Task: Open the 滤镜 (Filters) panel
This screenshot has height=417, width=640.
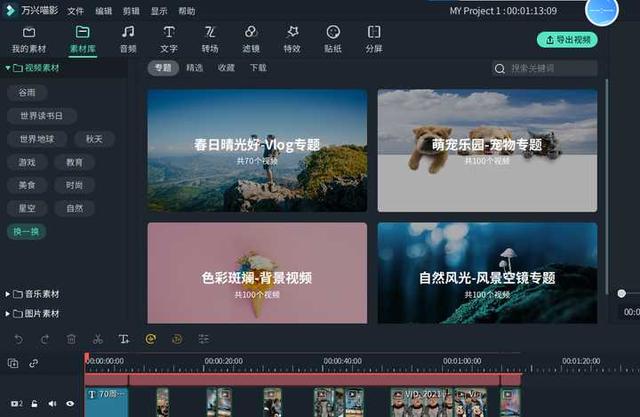Action: tap(251, 39)
